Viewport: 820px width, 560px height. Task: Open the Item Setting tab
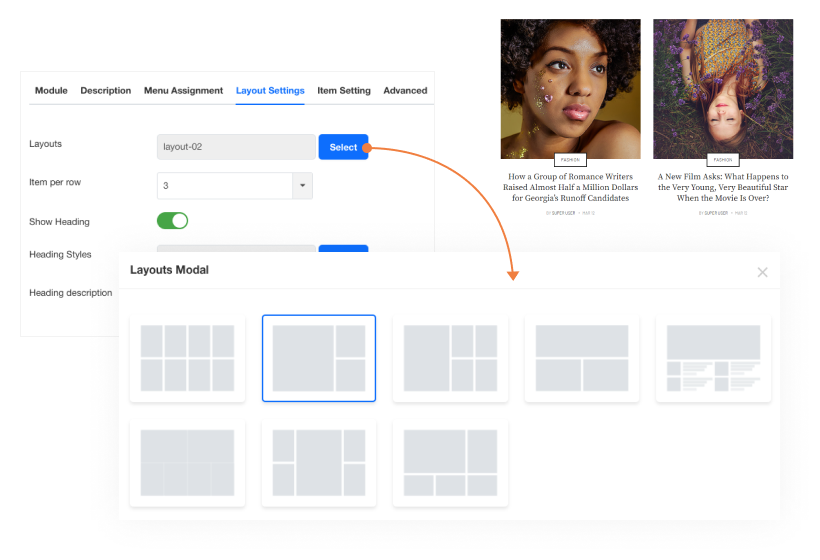(344, 91)
